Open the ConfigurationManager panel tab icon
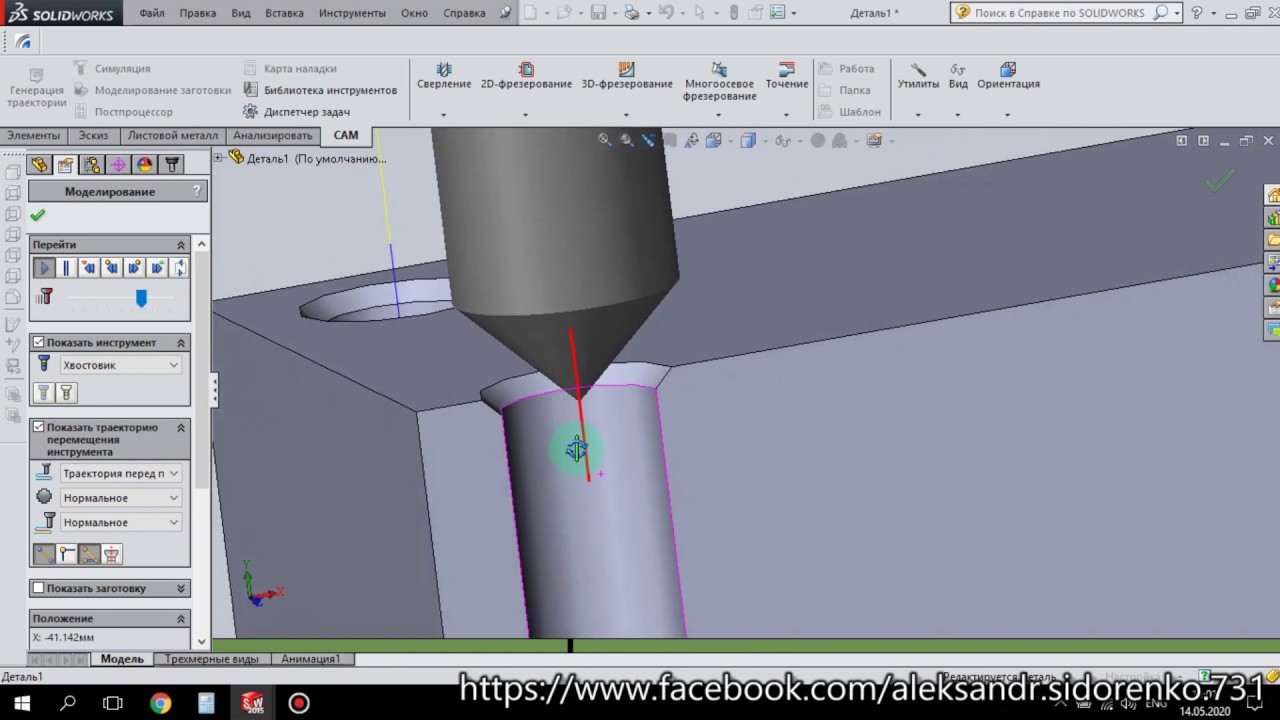Viewport: 1280px width, 720px height. click(x=92, y=165)
